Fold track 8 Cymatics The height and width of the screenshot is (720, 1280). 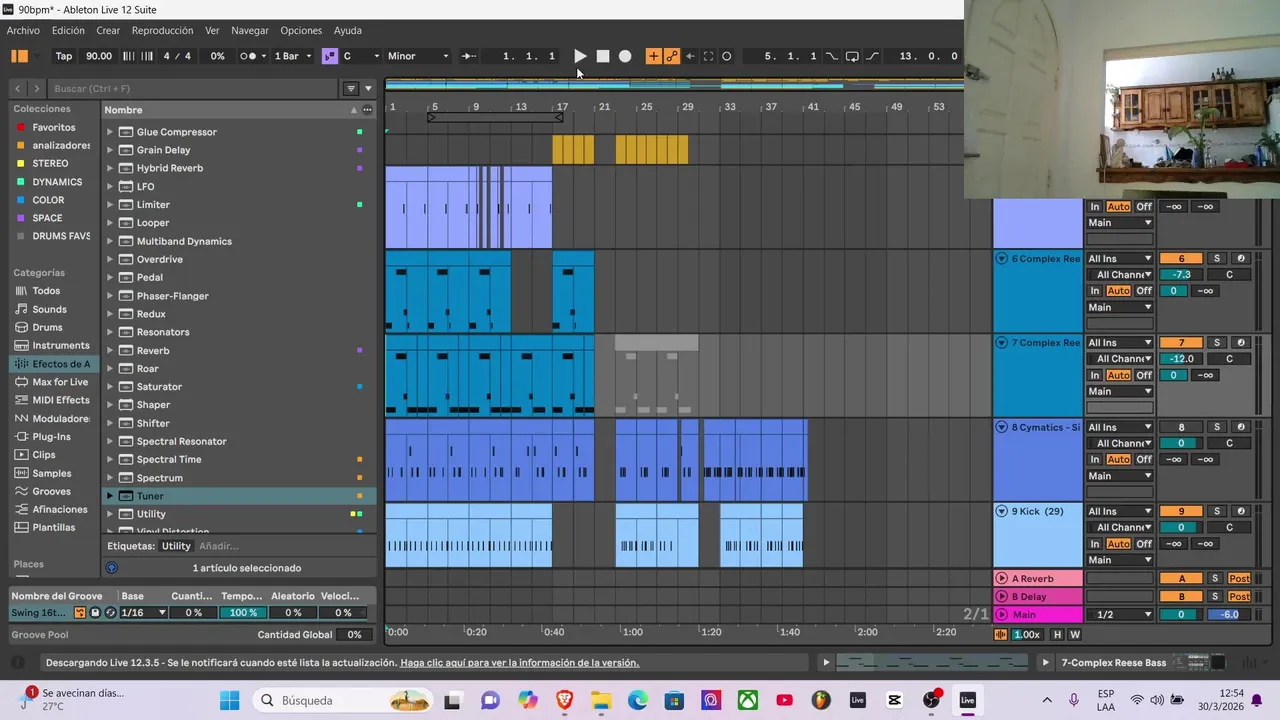coord(1001,427)
